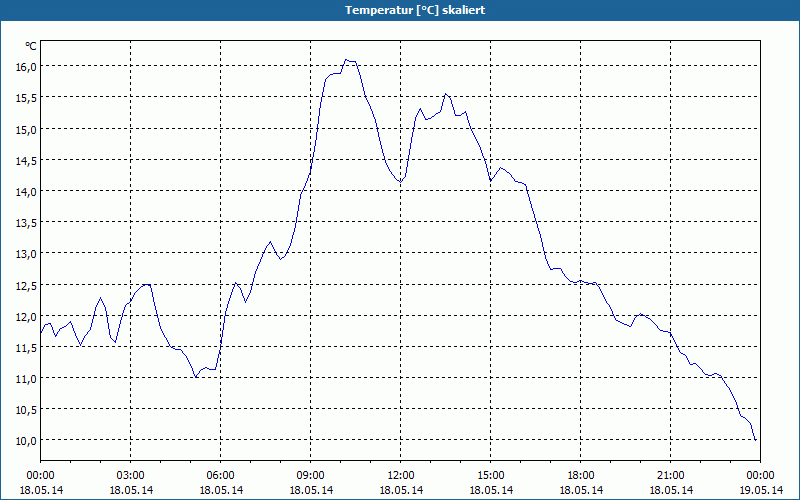Click the 15:00 time axis label
The height and width of the screenshot is (500, 800).
point(491,476)
